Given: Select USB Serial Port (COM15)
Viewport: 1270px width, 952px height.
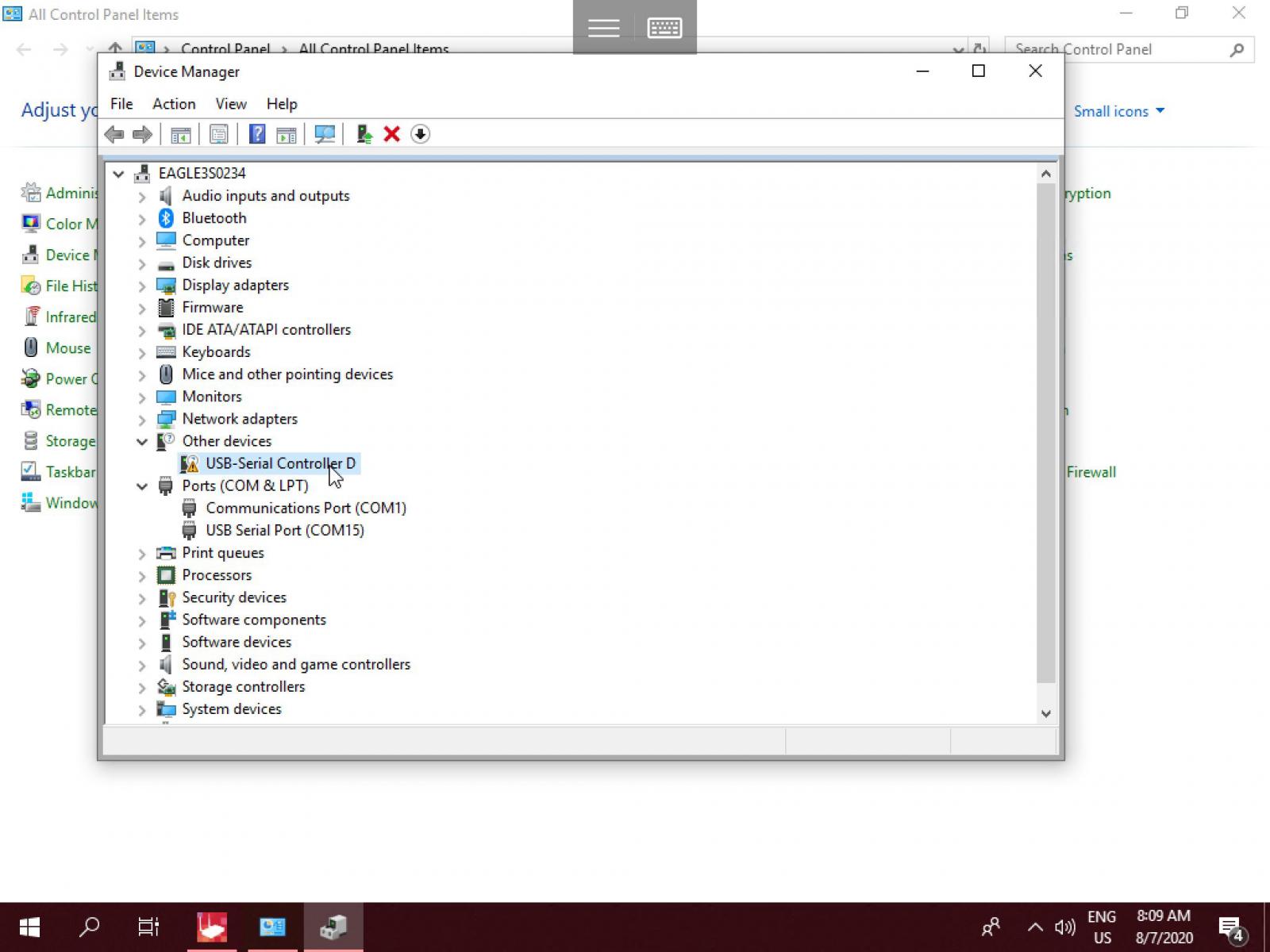Looking at the screenshot, I should click(x=285, y=530).
